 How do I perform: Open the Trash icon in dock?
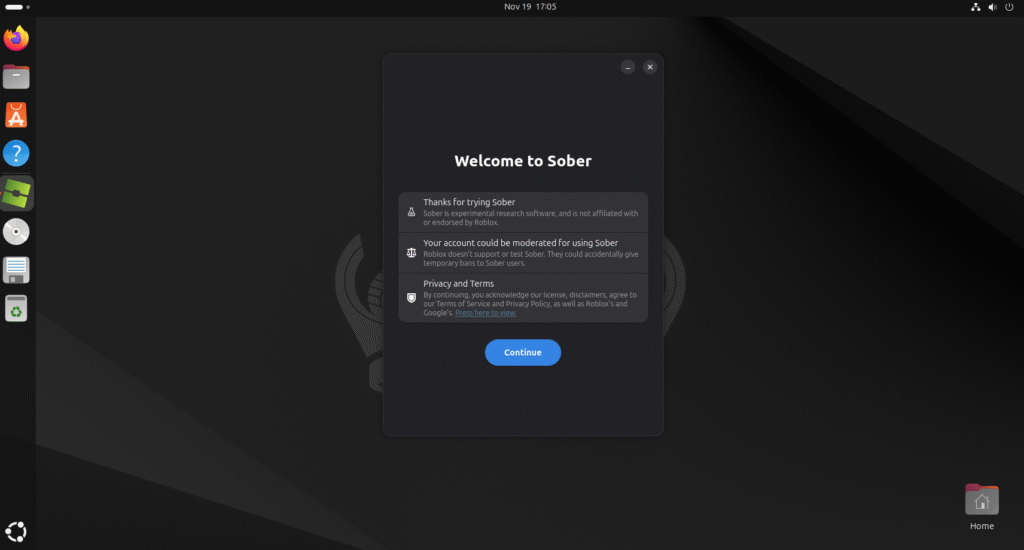click(16, 308)
